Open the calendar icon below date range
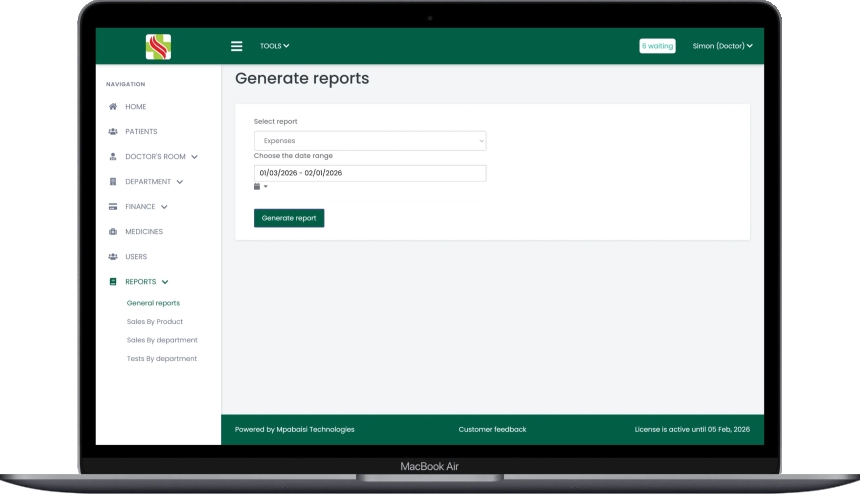 click(x=258, y=187)
